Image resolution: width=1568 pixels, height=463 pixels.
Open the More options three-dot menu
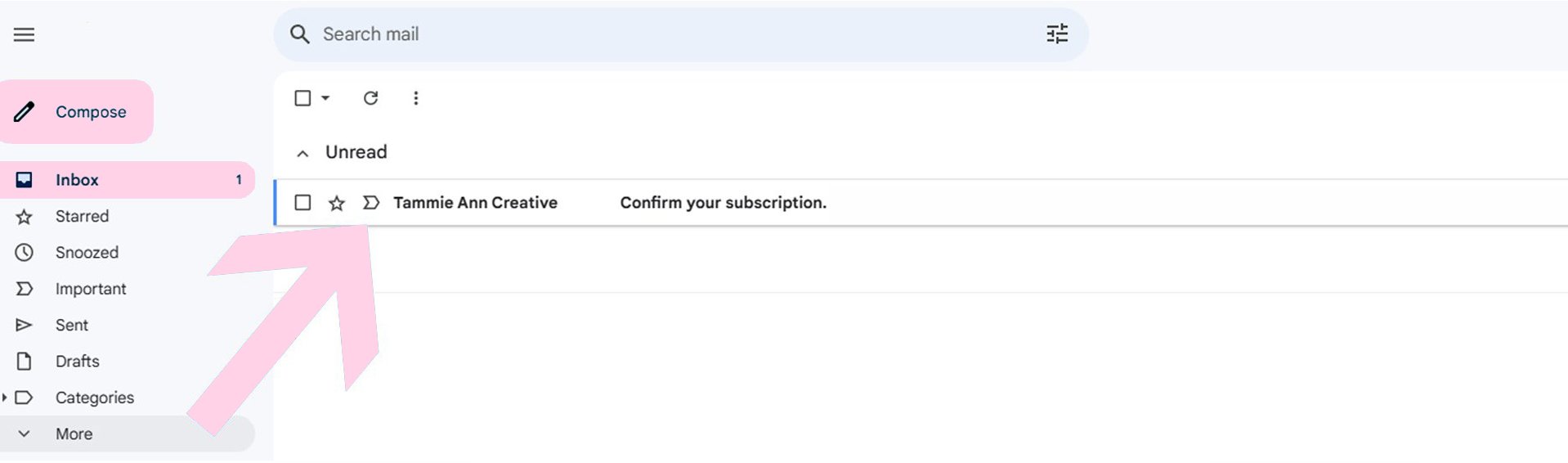(x=416, y=98)
